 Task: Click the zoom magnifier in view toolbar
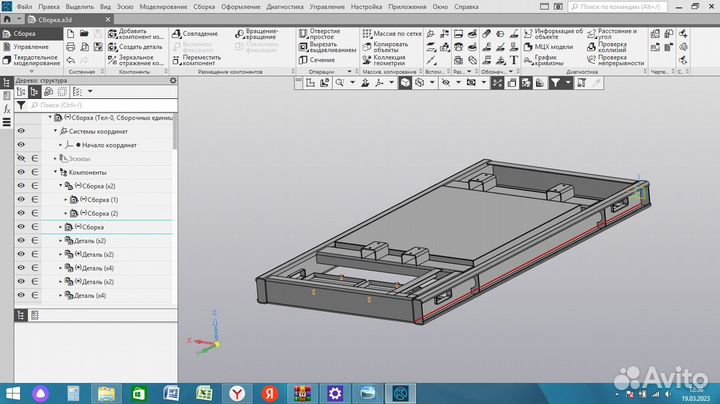pos(339,83)
